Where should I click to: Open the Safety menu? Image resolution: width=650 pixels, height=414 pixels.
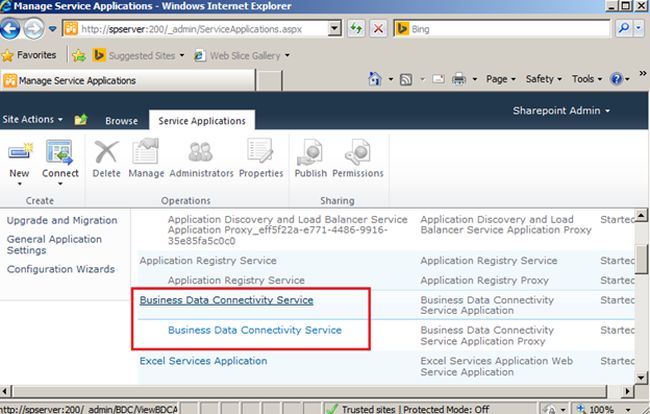point(543,79)
